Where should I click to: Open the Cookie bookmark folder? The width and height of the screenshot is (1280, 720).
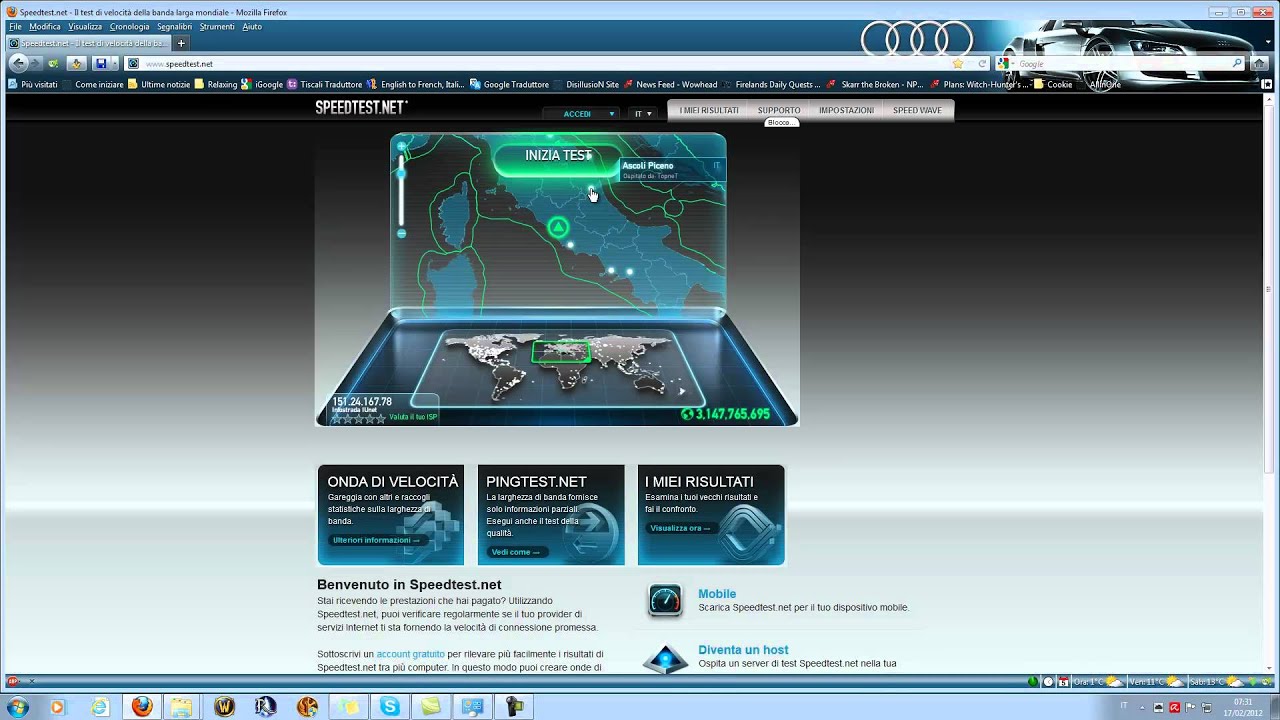(1053, 85)
